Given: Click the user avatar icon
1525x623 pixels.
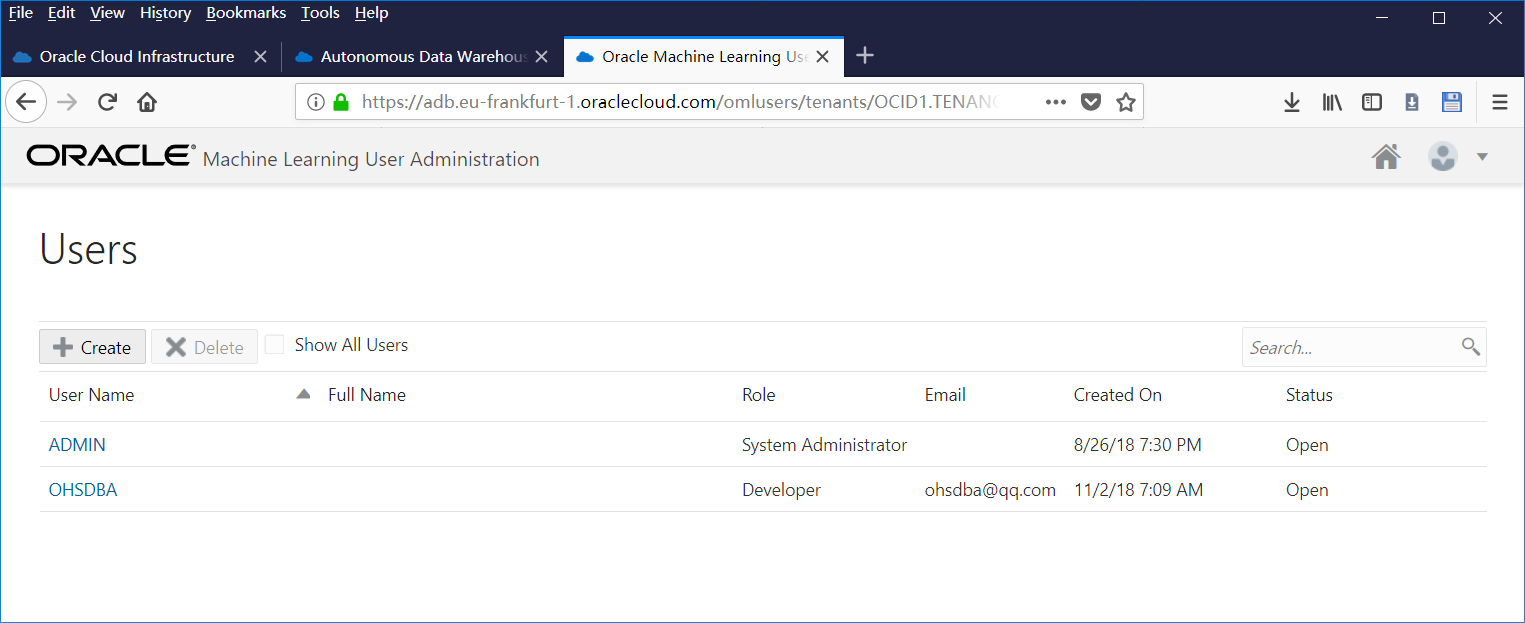Looking at the screenshot, I should click(1443, 156).
